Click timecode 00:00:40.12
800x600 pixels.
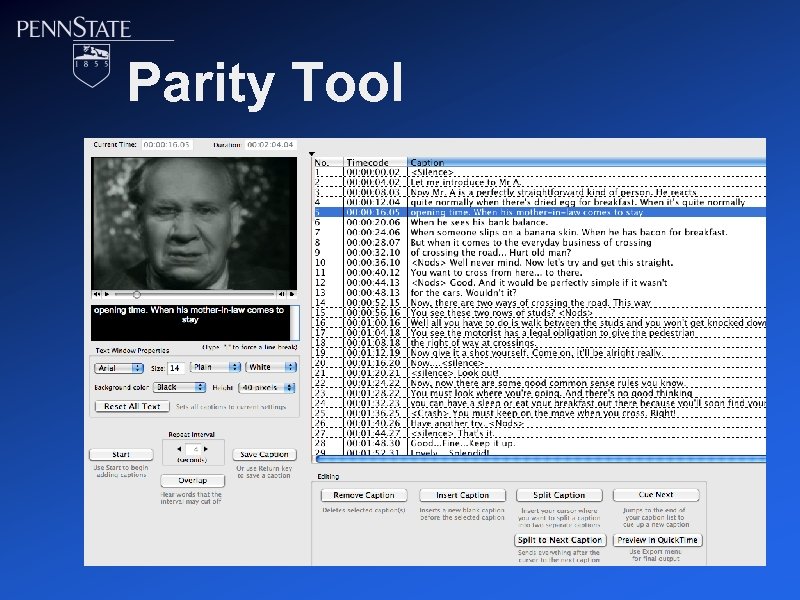tap(373, 272)
